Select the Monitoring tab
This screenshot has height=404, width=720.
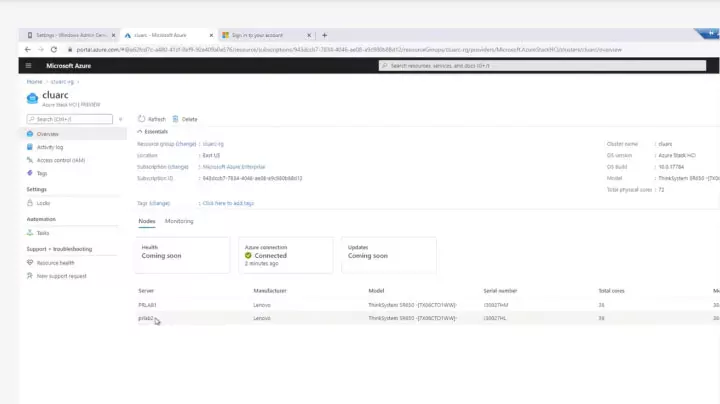(179, 221)
